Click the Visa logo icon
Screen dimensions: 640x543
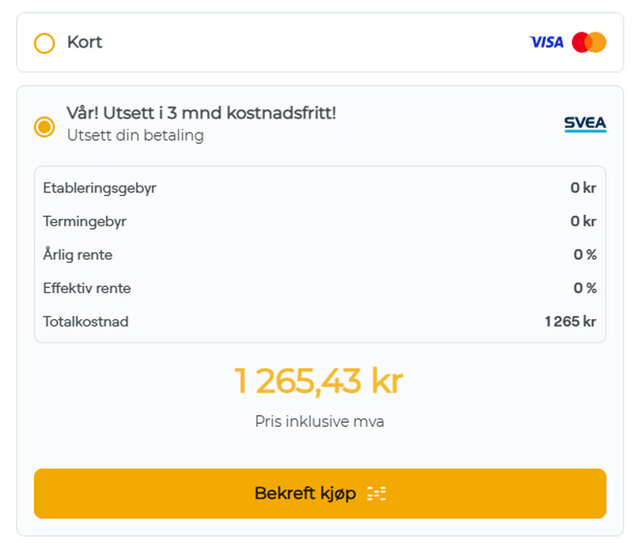(x=546, y=42)
